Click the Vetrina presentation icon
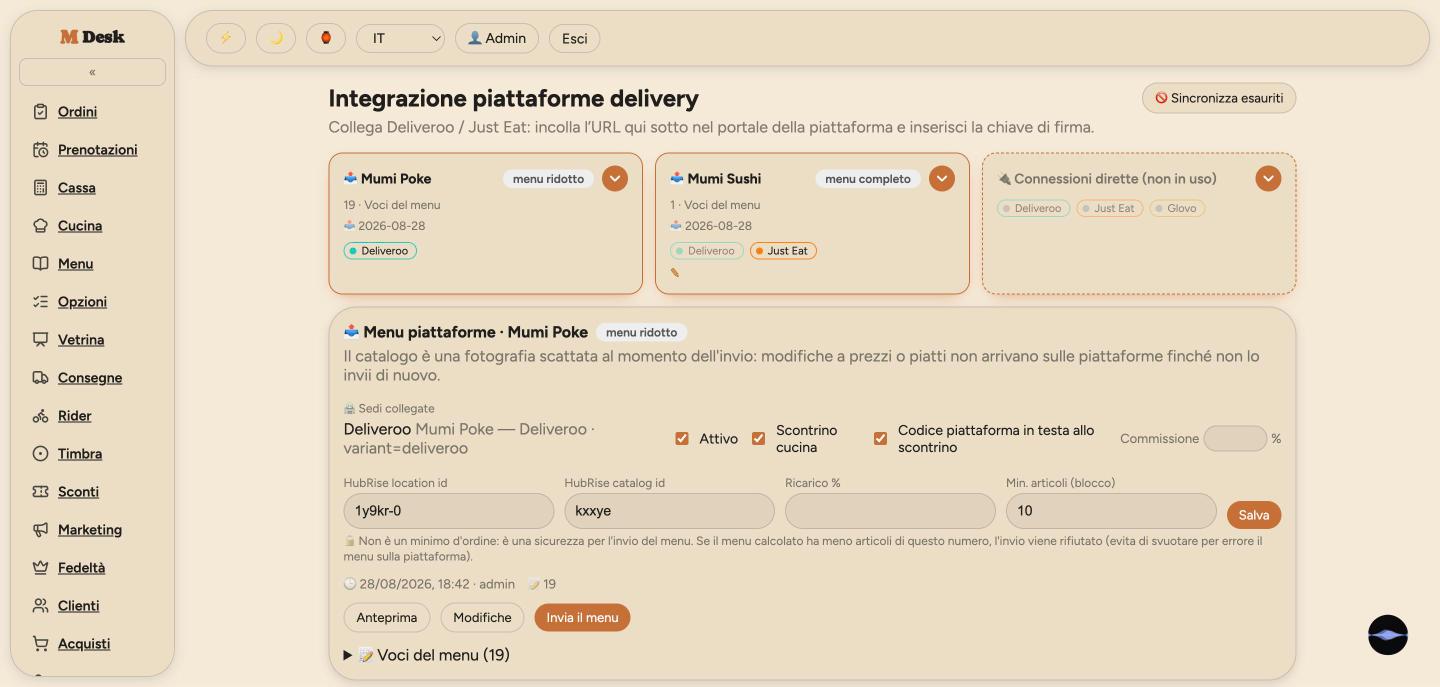The image size is (1440, 687). tap(40, 340)
